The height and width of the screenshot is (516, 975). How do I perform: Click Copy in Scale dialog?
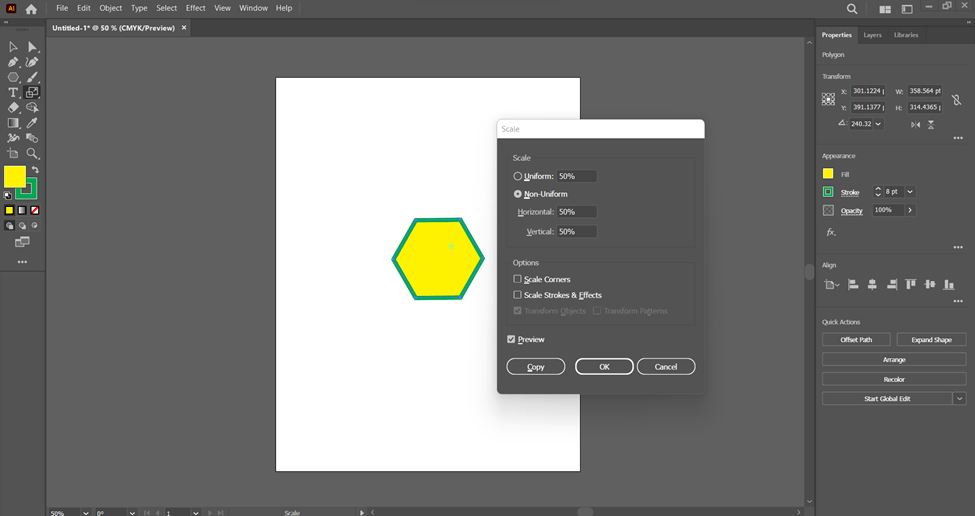[x=536, y=367]
